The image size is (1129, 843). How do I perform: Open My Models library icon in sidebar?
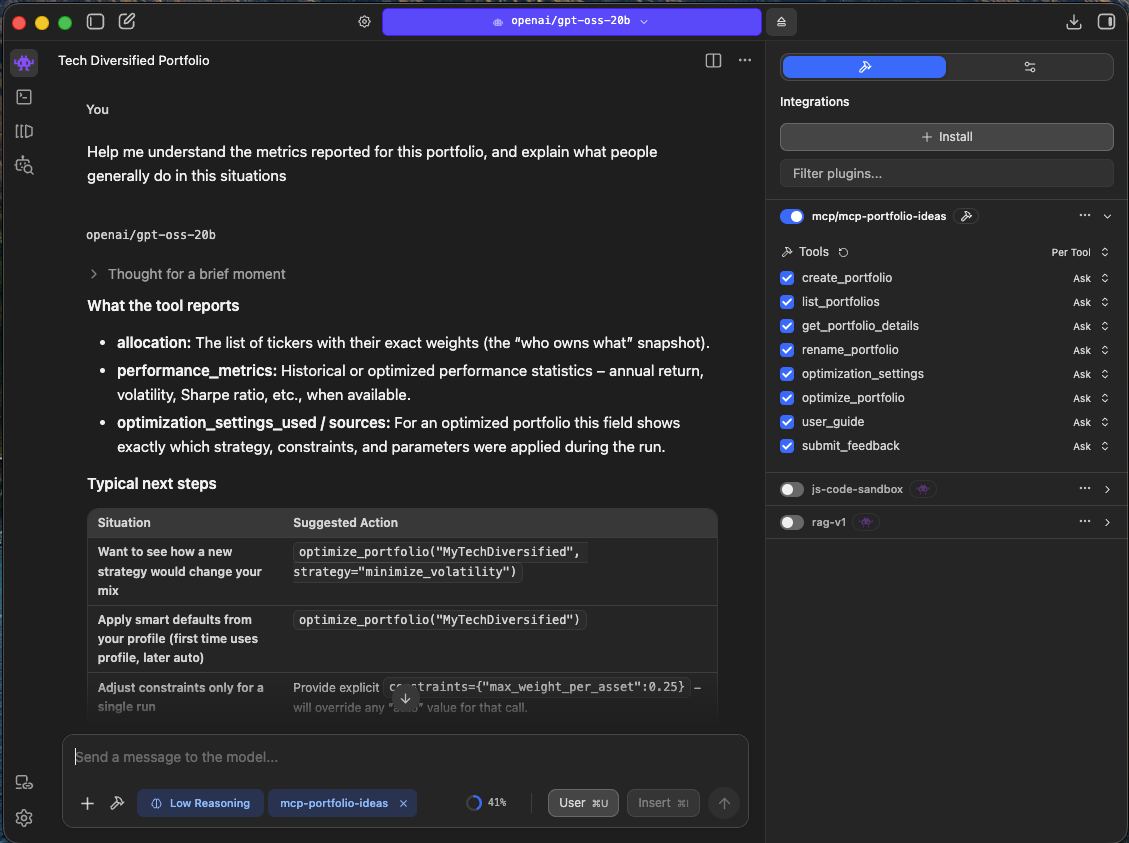coord(24,131)
